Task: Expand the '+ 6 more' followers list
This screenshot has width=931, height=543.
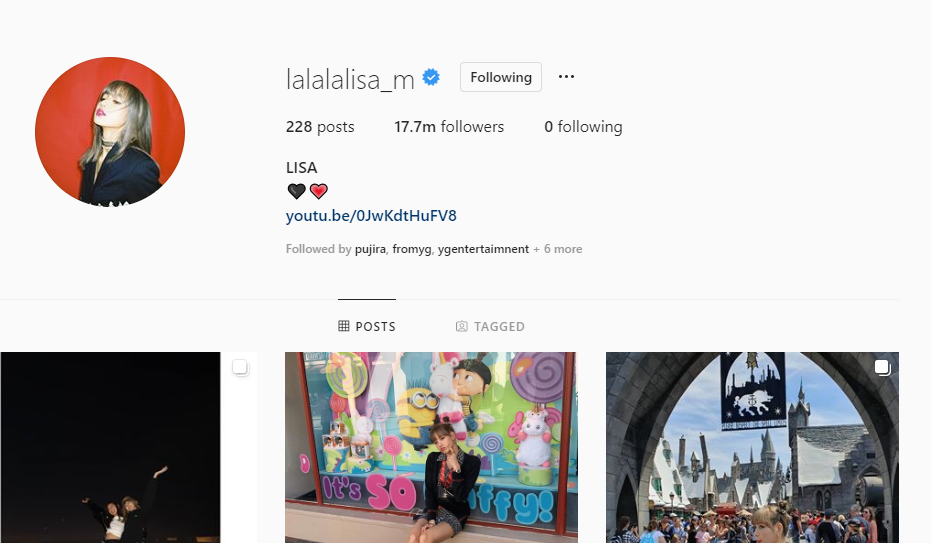Action: pos(558,249)
